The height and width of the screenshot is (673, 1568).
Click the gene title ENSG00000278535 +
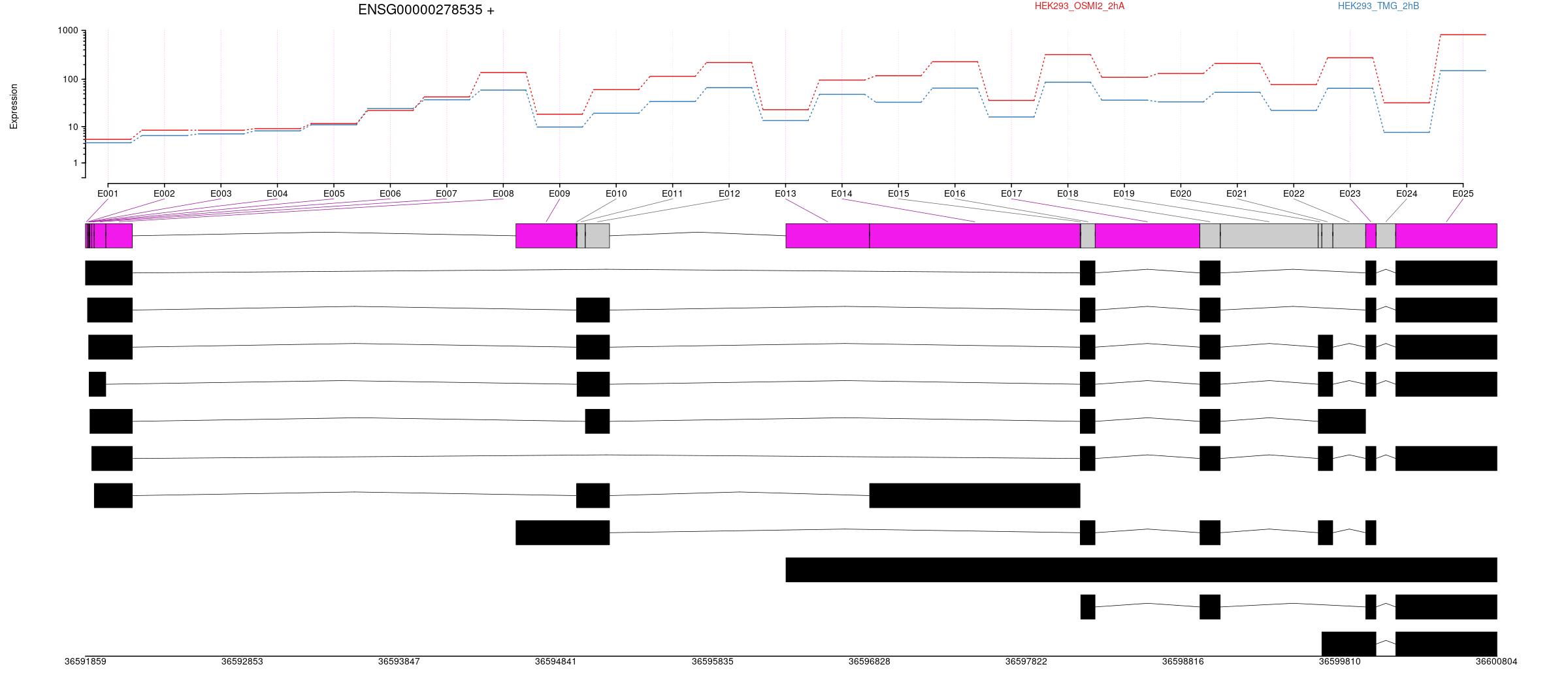click(426, 10)
